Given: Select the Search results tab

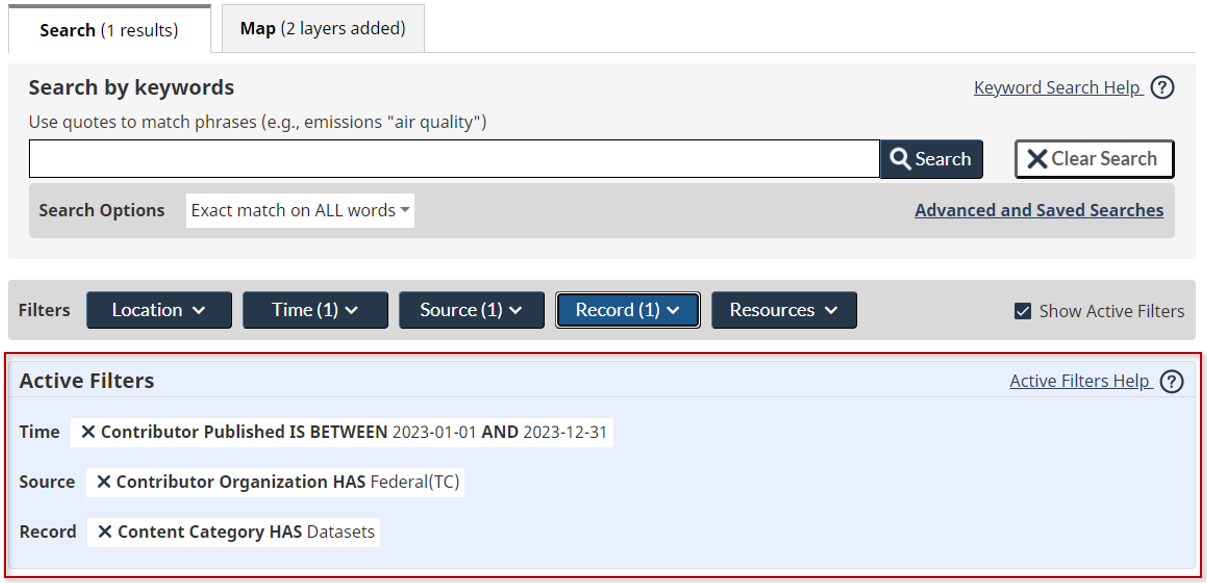Looking at the screenshot, I should (x=109, y=30).
